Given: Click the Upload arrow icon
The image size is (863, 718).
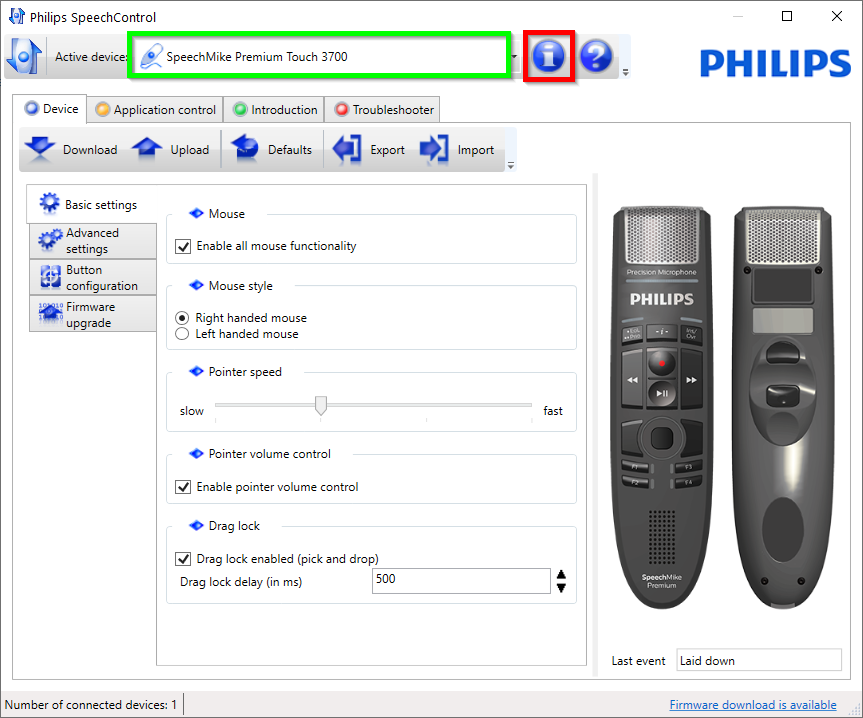Looking at the screenshot, I should (x=147, y=149).
